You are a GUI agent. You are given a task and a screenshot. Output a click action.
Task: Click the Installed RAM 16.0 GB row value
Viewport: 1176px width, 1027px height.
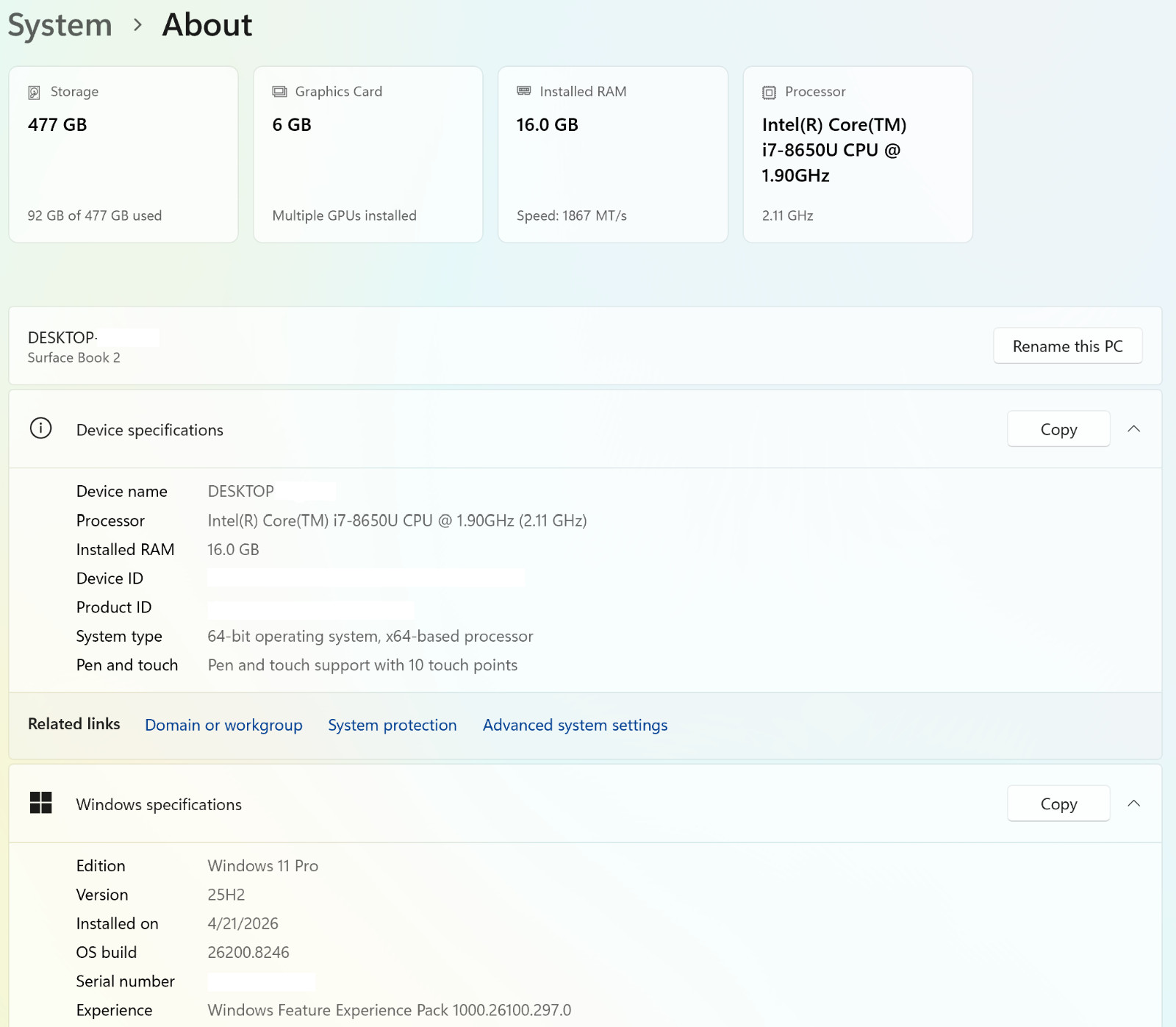(233, 549)
